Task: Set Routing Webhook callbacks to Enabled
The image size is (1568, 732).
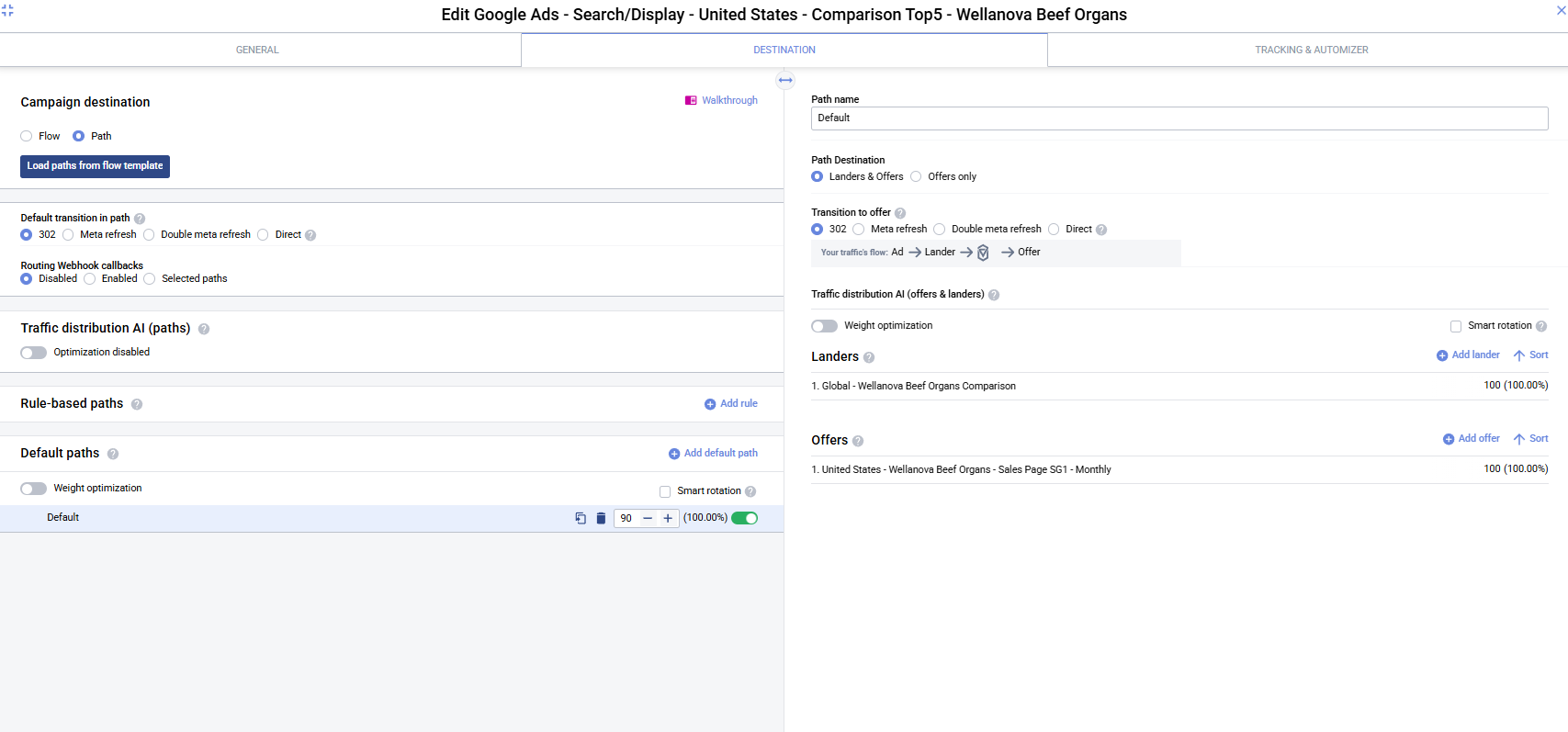Action: 89,279
